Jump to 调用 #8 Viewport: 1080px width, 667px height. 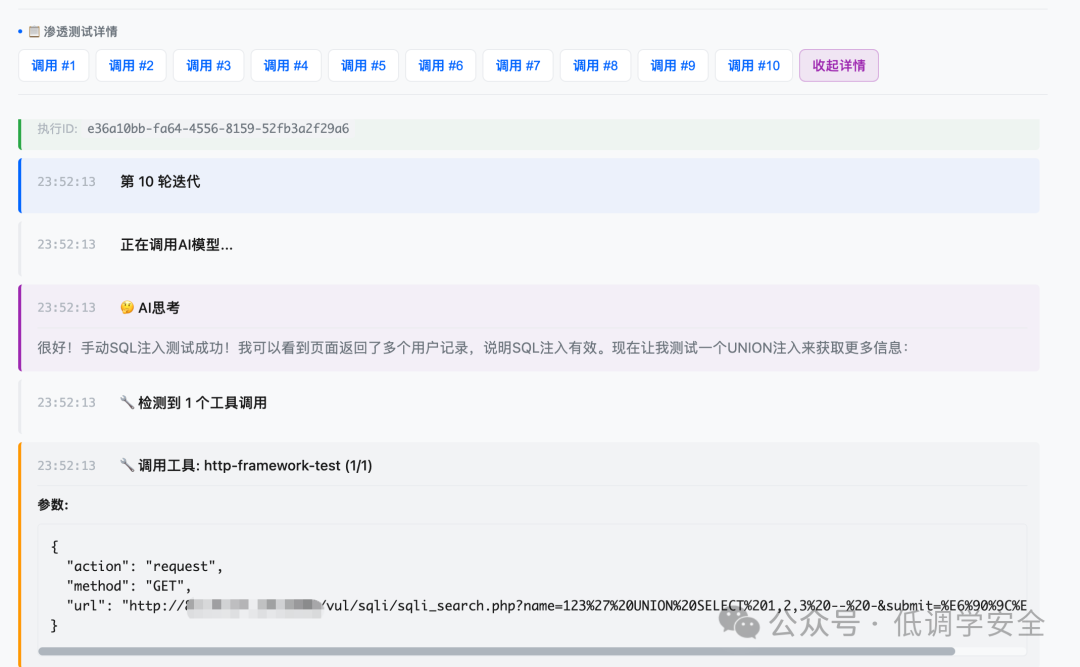[x=596, y=65]
